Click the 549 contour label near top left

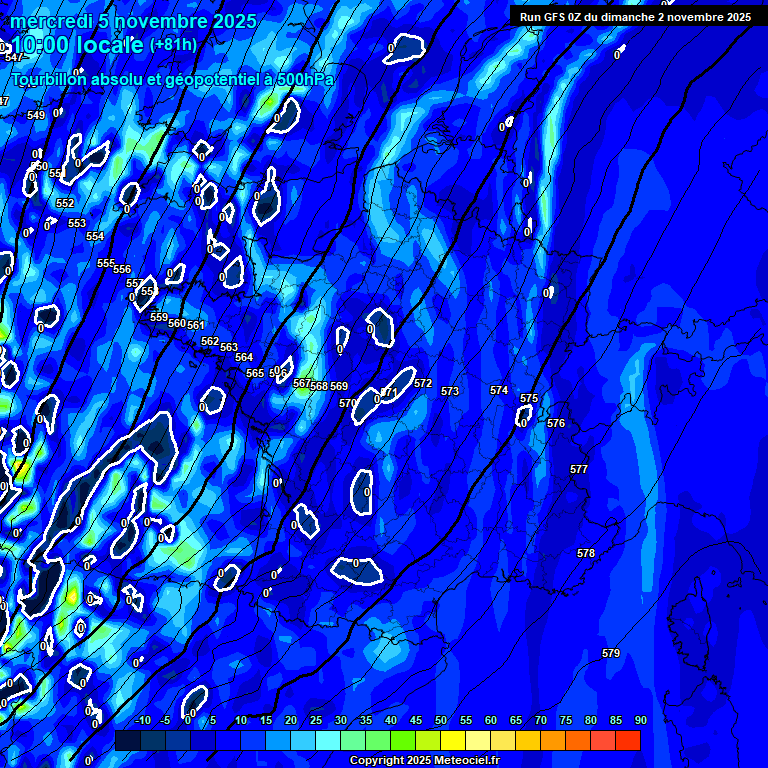[x=36, y=115]
